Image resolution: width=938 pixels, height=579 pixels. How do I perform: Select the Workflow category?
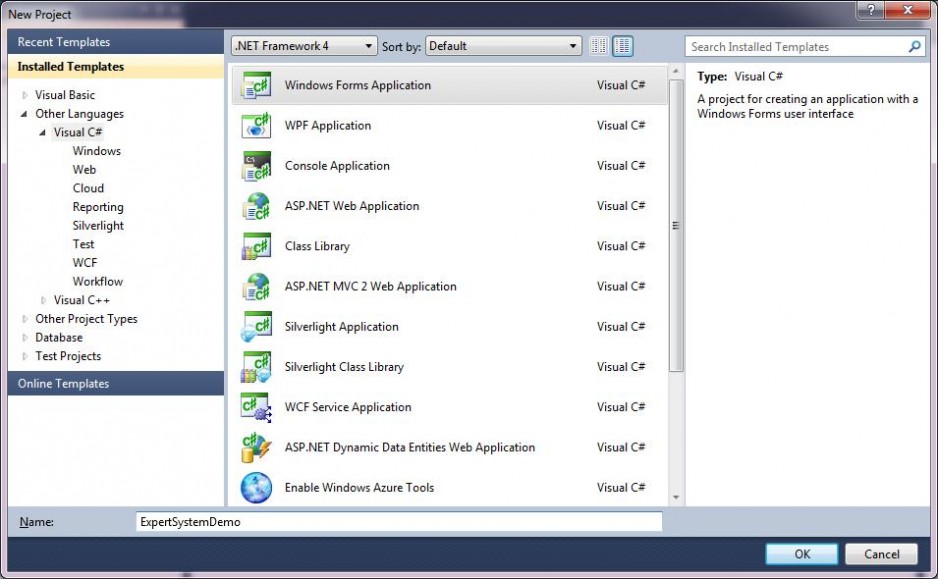point(98,281)
